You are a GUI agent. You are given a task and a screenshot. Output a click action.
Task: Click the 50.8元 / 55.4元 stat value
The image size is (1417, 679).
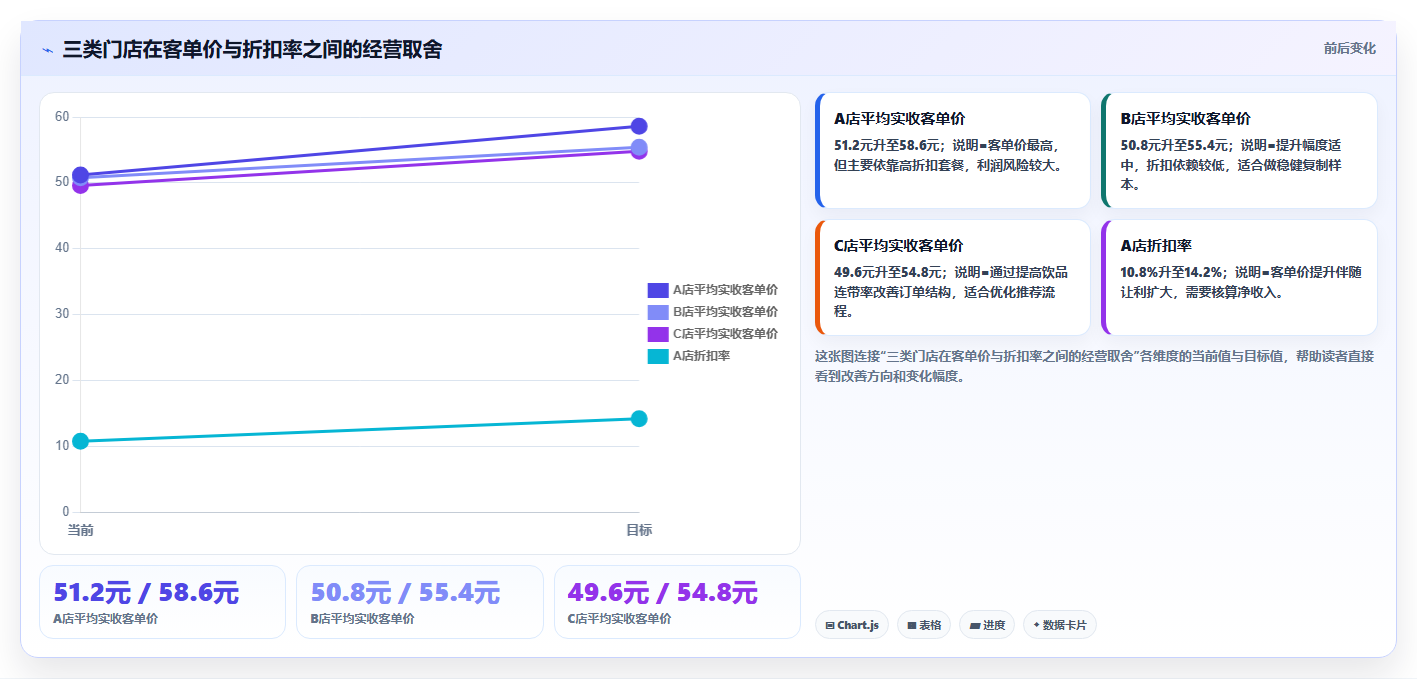[x=405, y=593]
